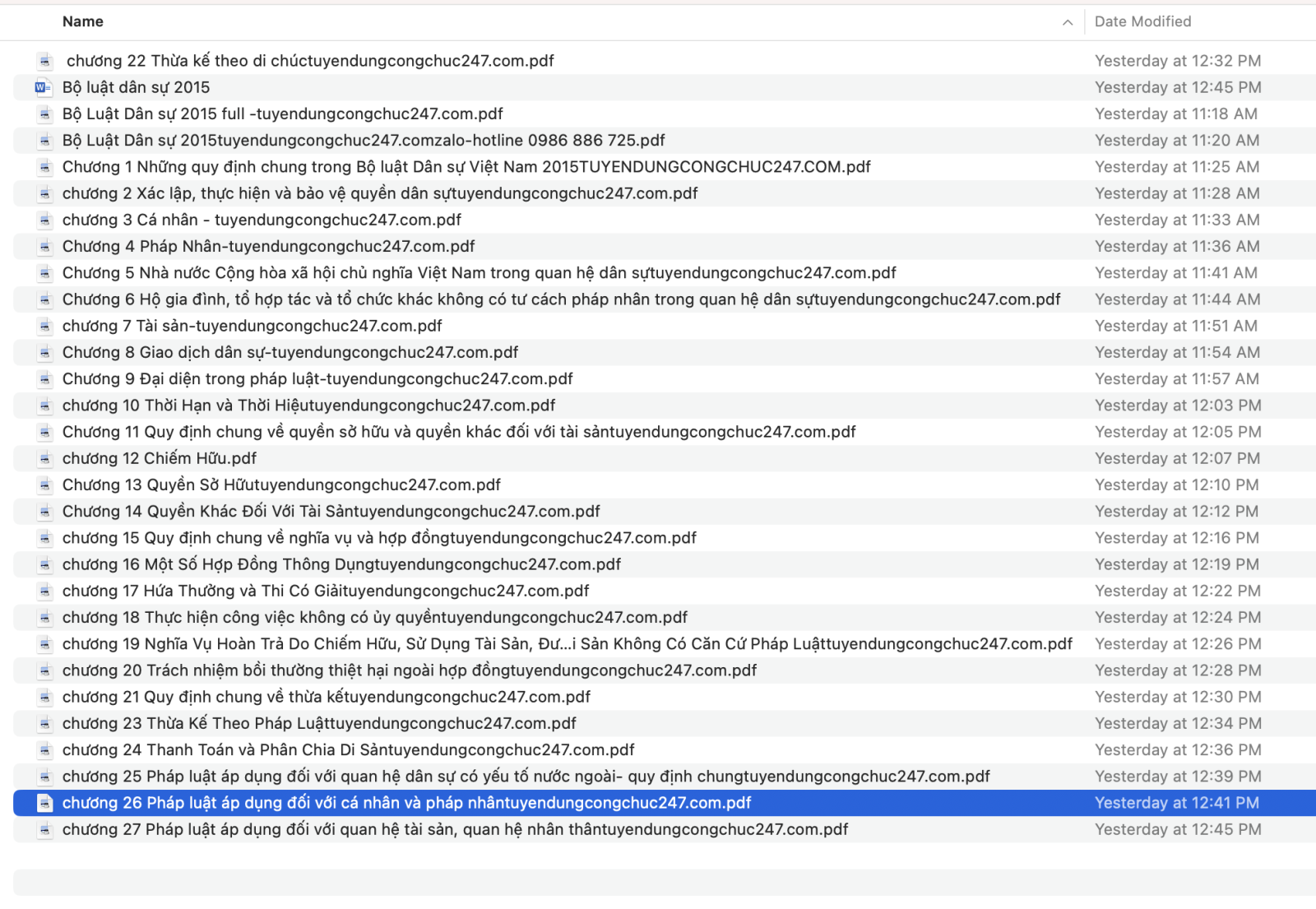Click the PDF icon for chương 12 Chiếm Hữu
1316x909 pixels.
45,458
